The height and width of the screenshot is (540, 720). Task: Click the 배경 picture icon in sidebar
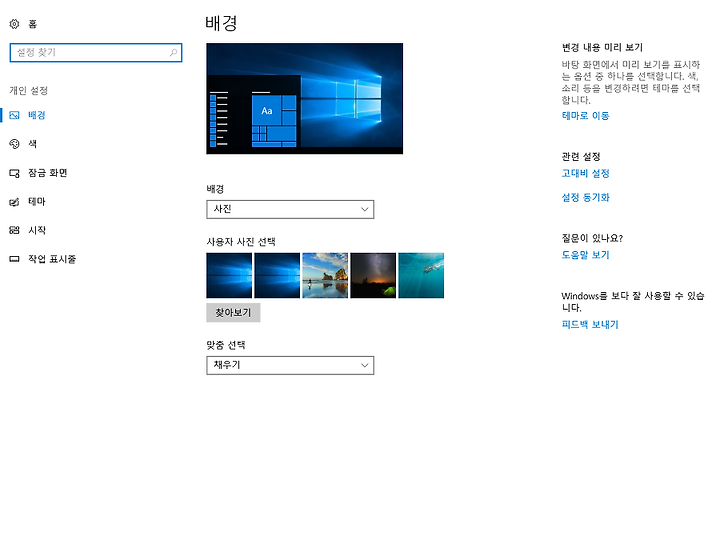[x=14, y=115]
